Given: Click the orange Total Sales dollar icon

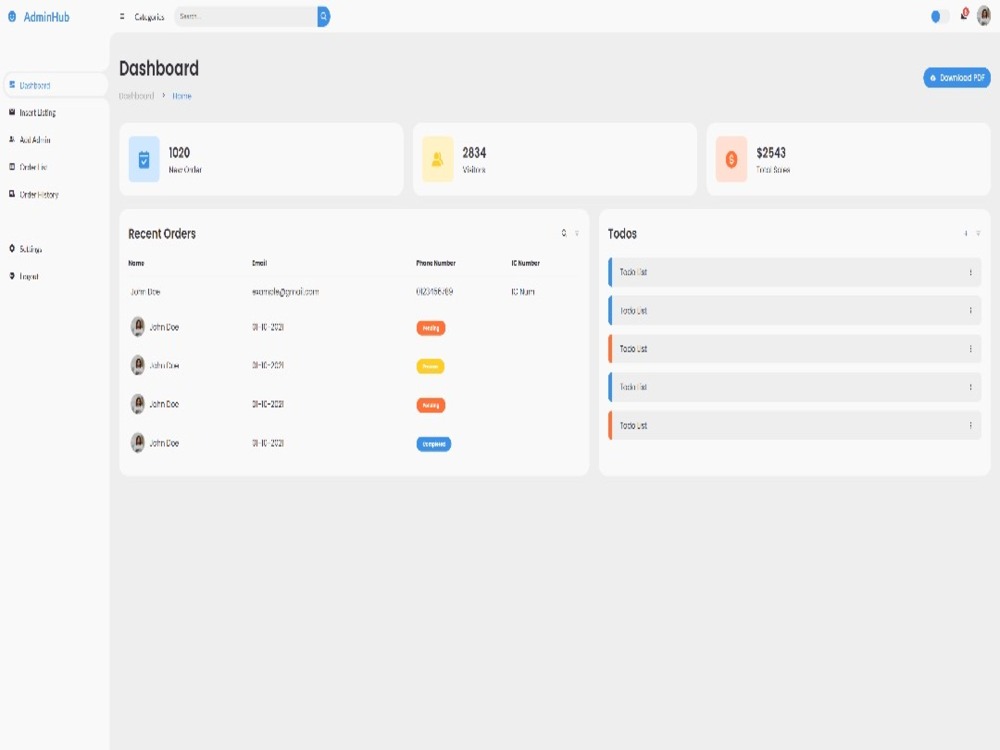Looking at the screenshot, I should (x=732, y=159).
